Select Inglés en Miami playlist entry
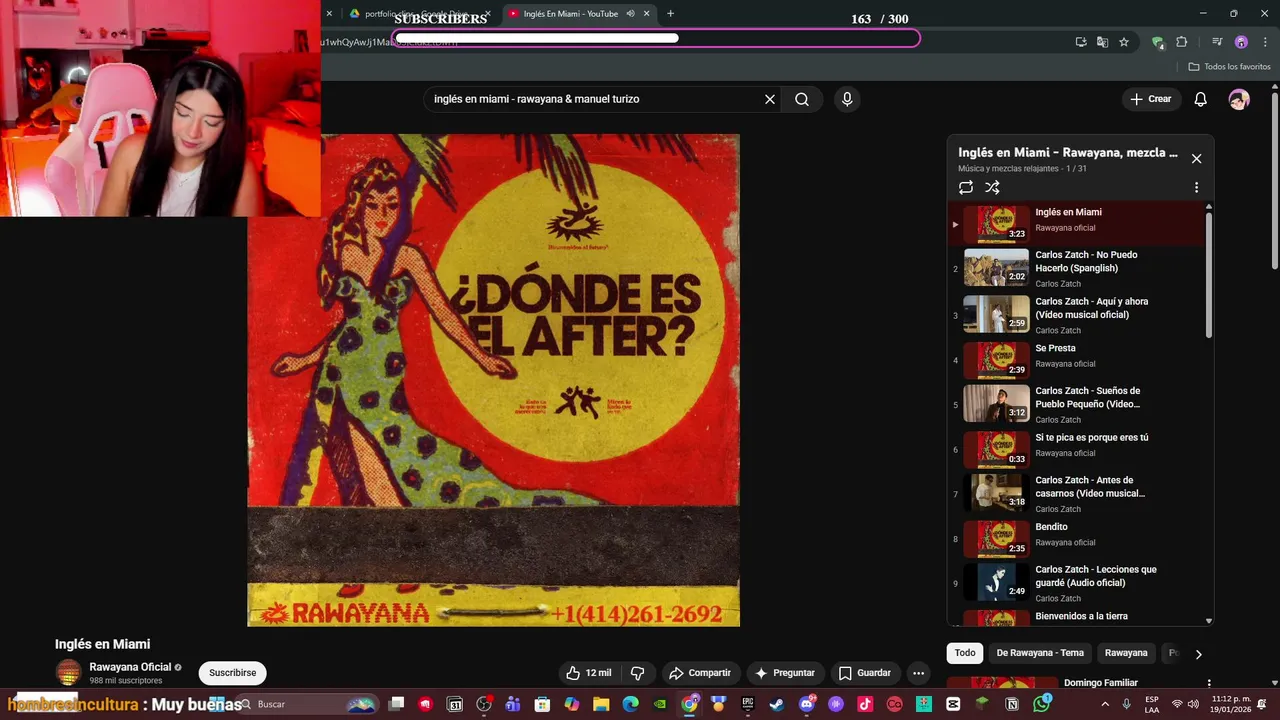This screenshot has height=720, width=1280. pyautogui.click(x=1077, y=224)
